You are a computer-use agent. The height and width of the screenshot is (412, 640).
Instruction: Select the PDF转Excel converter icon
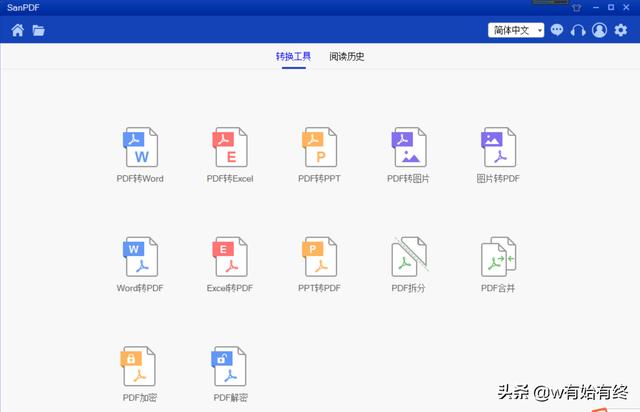(x=230, y=148)
